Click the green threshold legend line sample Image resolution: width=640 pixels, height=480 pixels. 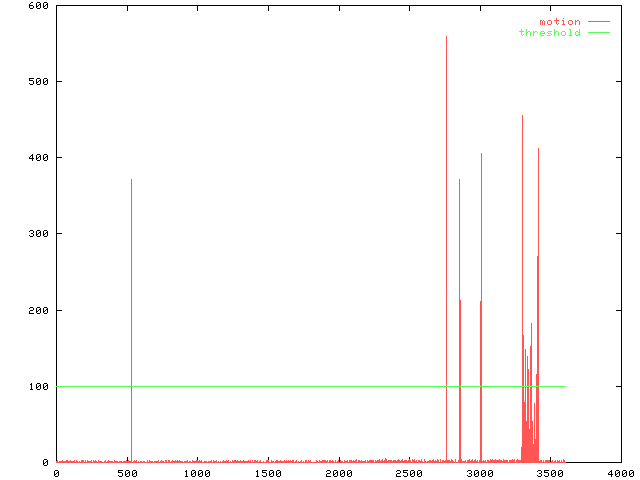[598, 33]
